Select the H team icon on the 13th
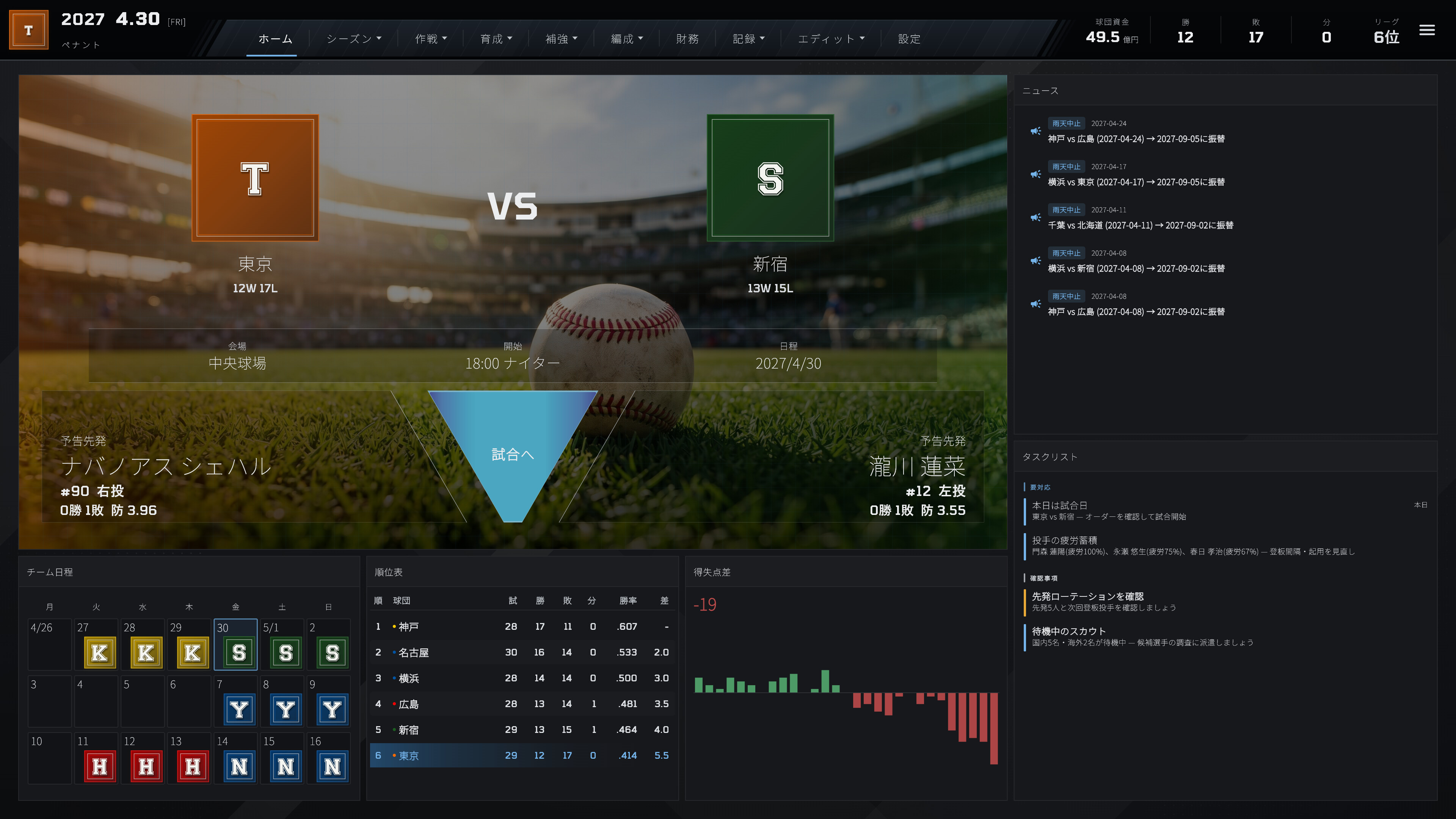The height and width of the screenshot is (819, 1456). pos(192,766)
